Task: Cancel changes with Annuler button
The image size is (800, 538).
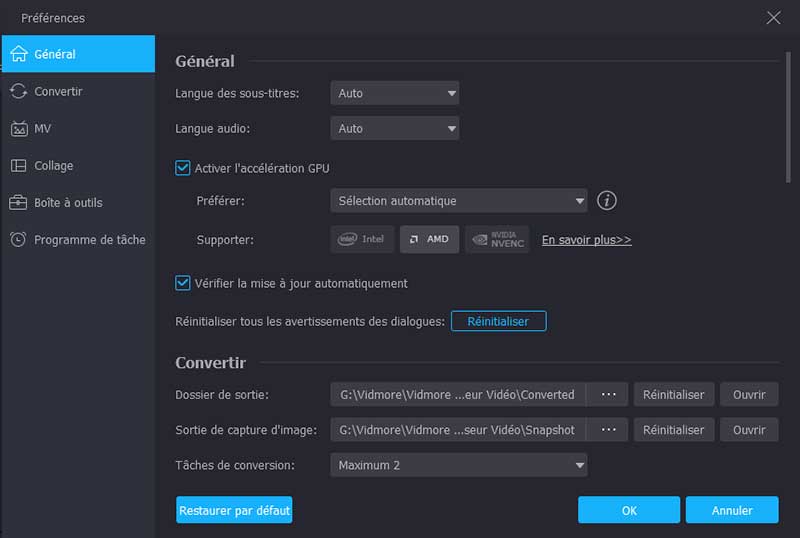Action: [x=732, y=510]
